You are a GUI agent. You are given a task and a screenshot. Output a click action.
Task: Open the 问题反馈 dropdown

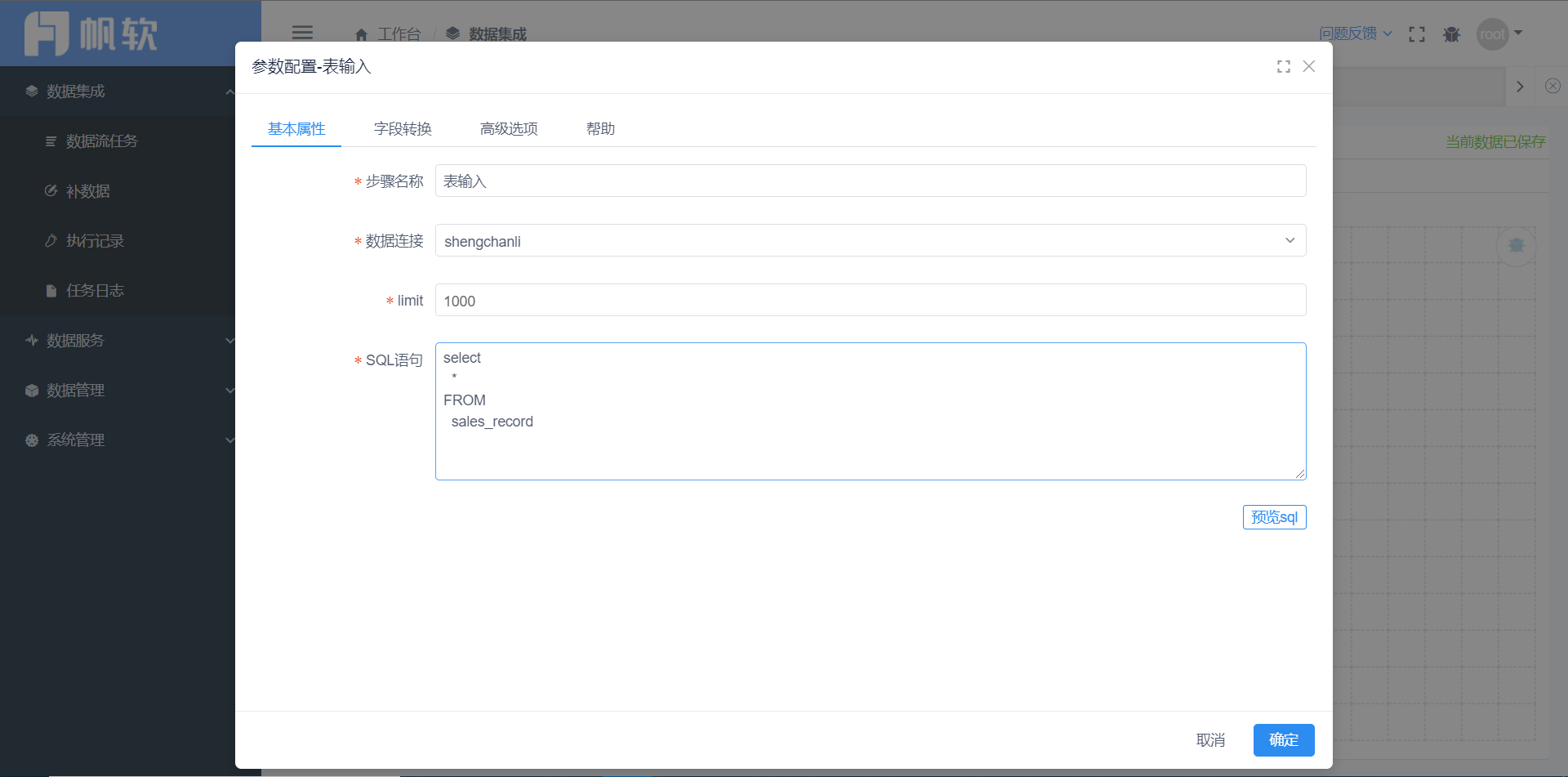point(1356,33)
